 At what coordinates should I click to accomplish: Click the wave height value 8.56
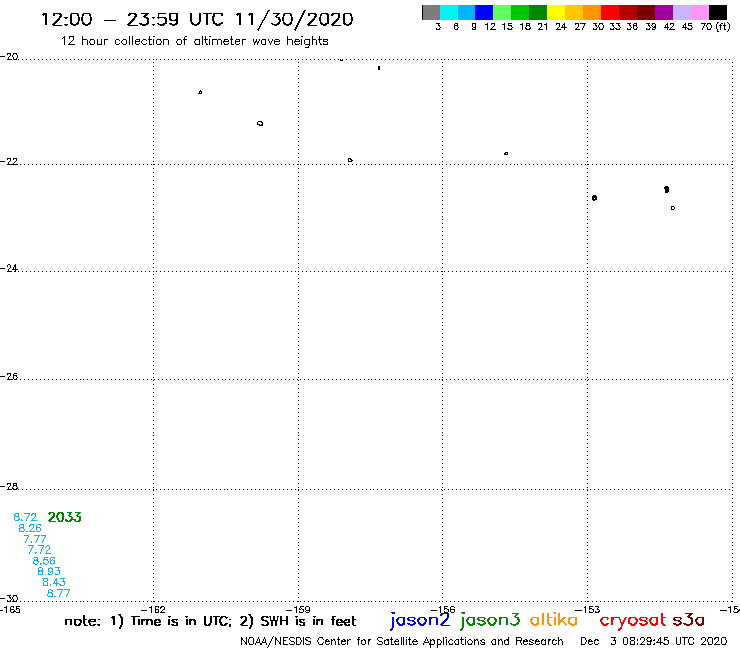(44, 561)
